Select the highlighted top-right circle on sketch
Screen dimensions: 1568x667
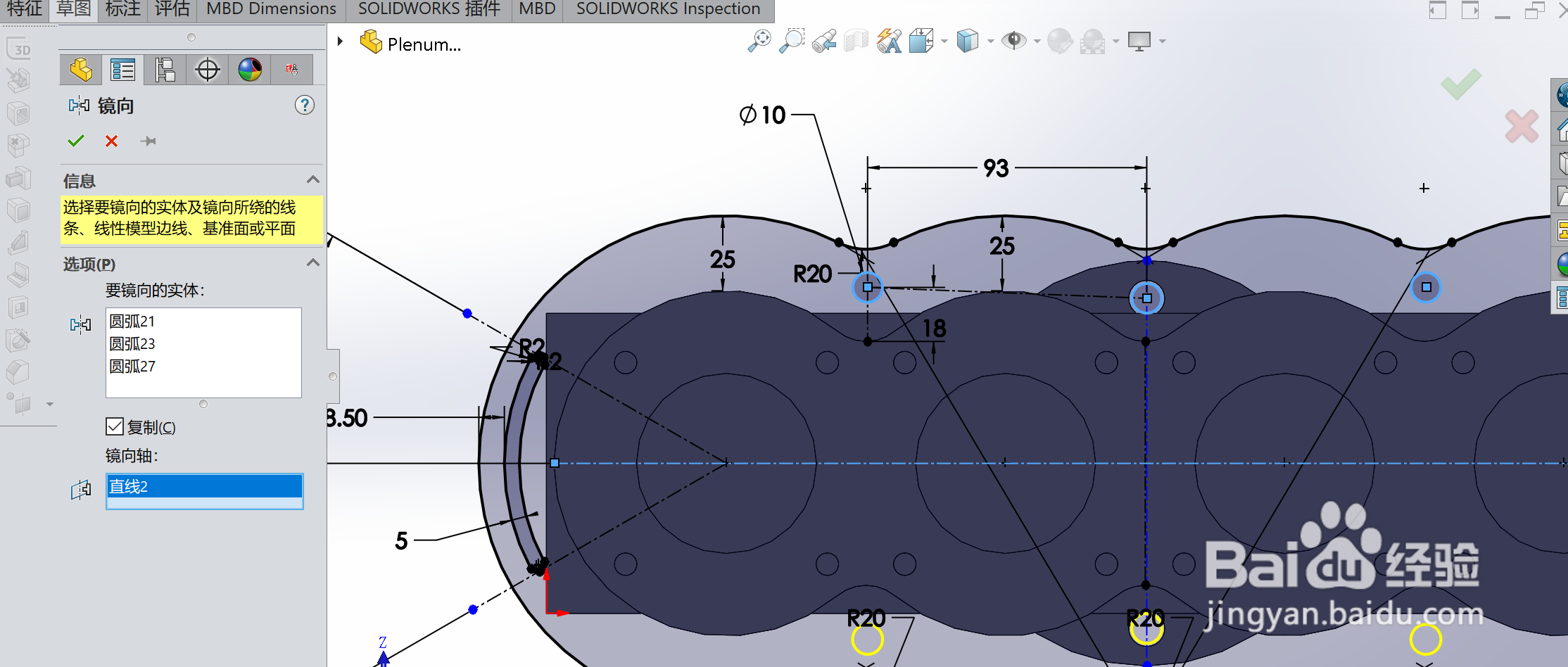tap(1426, 287)
